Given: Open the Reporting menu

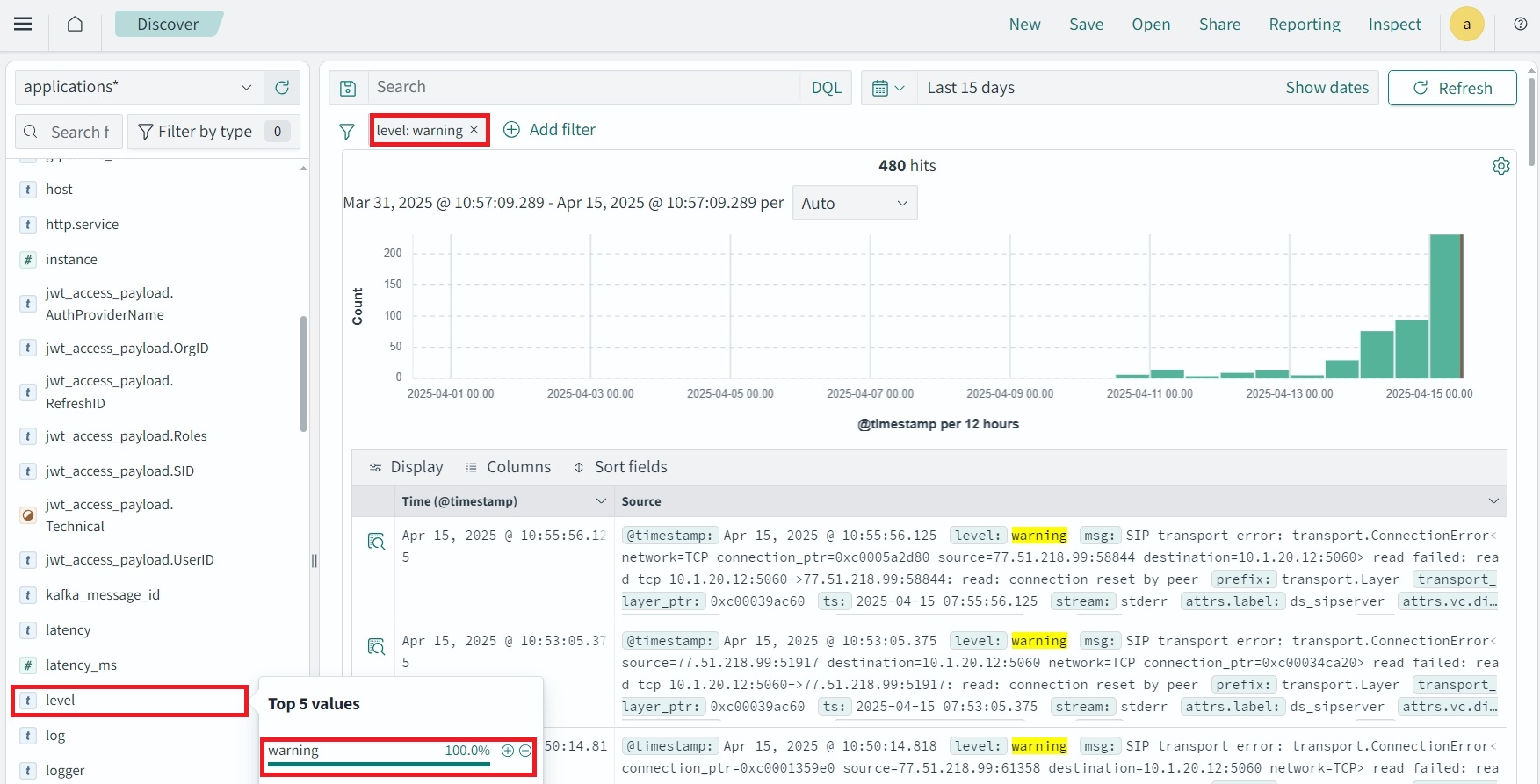Looking at the screenshot, I should (1305, 25).
